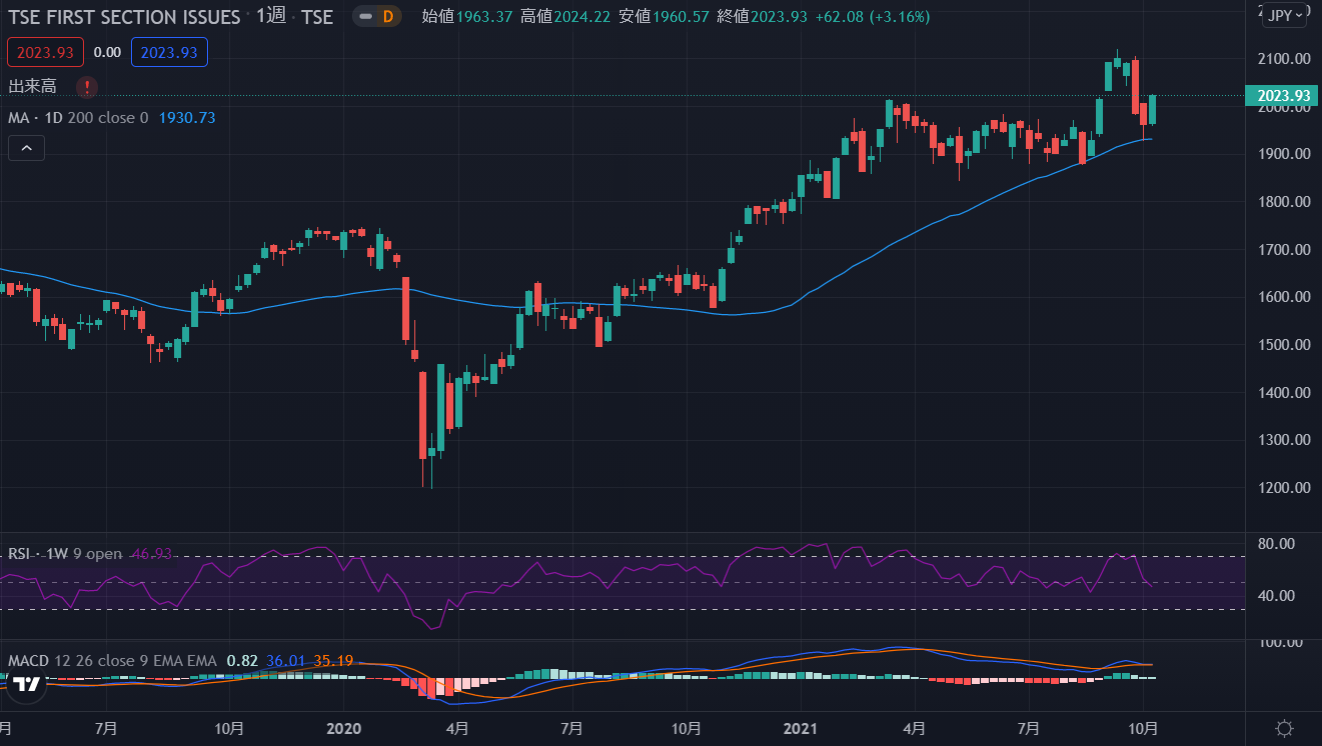This screenshot has width=1322, height=746.
Task: Click 1200.00 on the price axis
Action: (x=1283, y=488)
